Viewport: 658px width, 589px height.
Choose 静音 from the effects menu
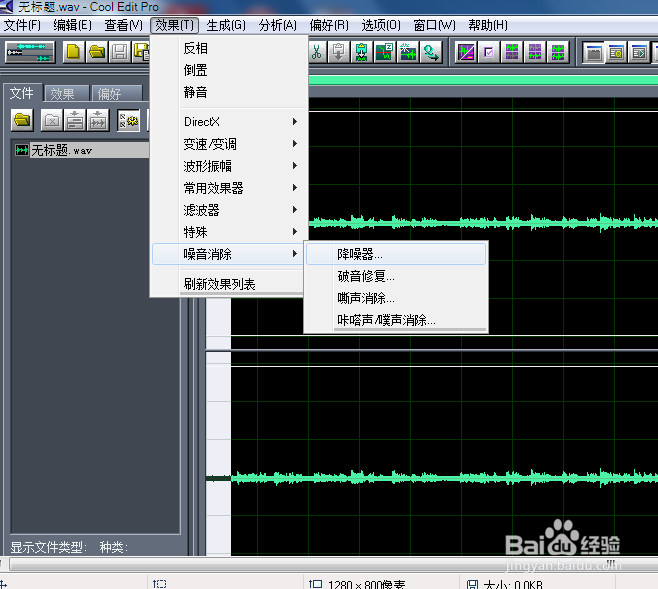(x=229, y=92)
